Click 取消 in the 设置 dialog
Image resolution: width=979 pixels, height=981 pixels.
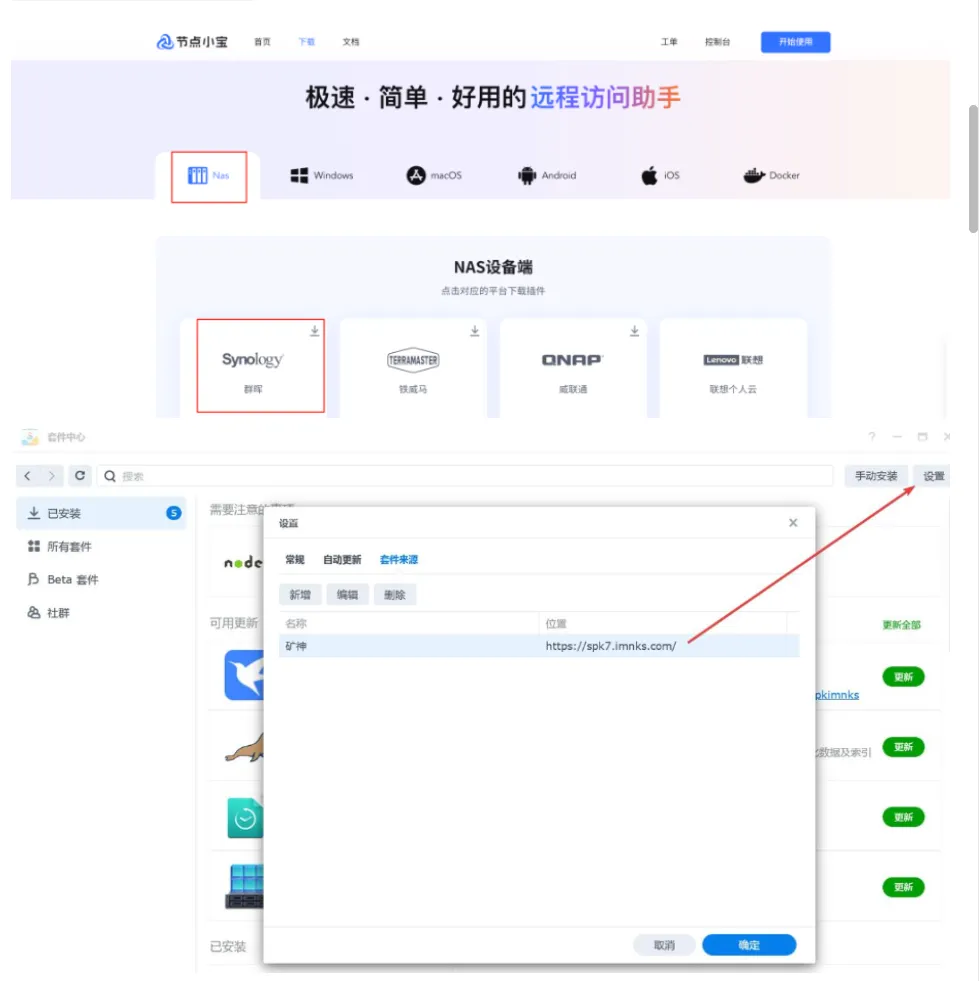pyautogui.click(x=664, y=945)
